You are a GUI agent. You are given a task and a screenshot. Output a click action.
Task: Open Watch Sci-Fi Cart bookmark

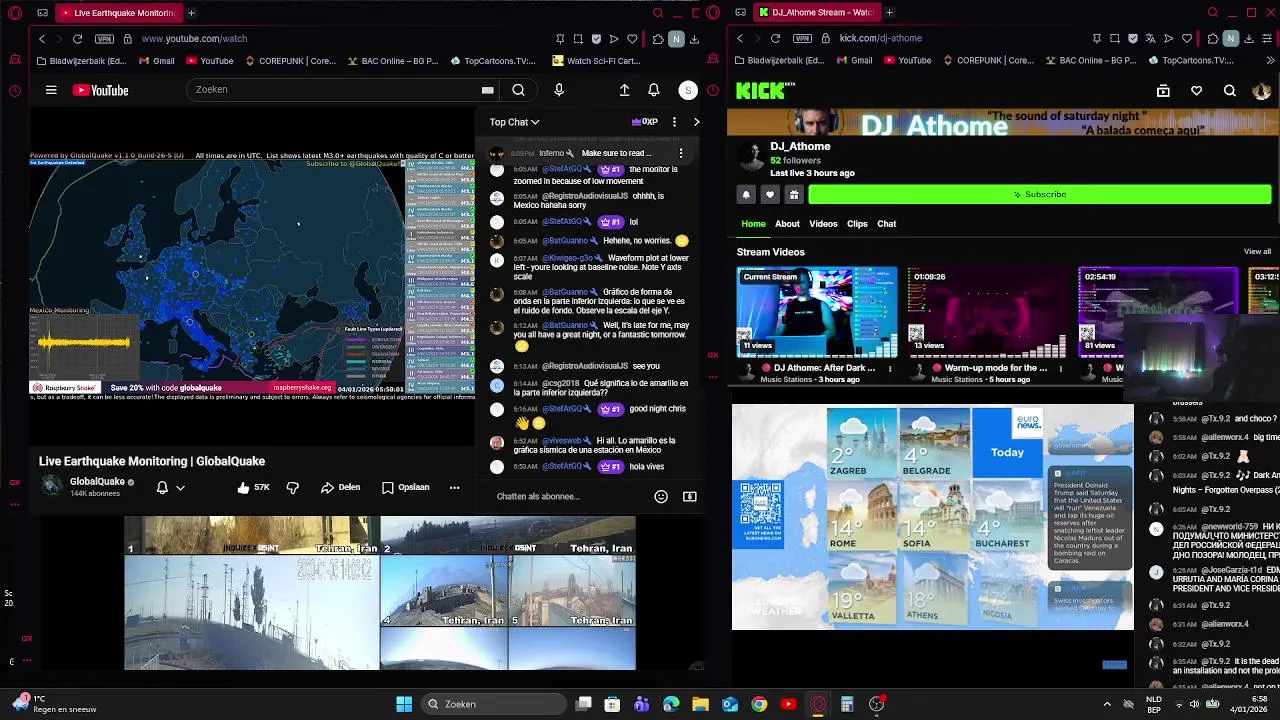tap(596, 61)
